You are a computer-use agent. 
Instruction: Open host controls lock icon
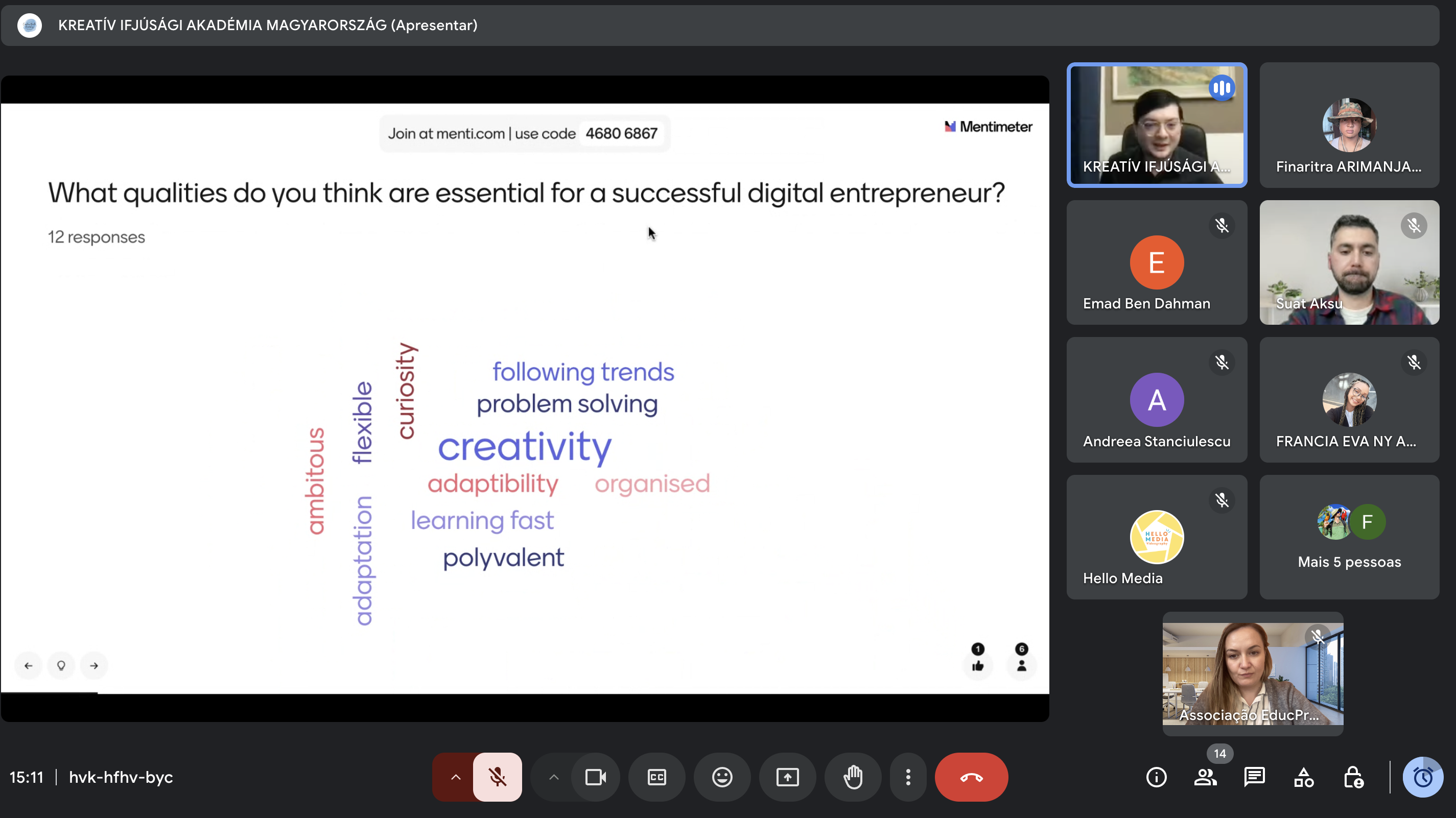1353,777
